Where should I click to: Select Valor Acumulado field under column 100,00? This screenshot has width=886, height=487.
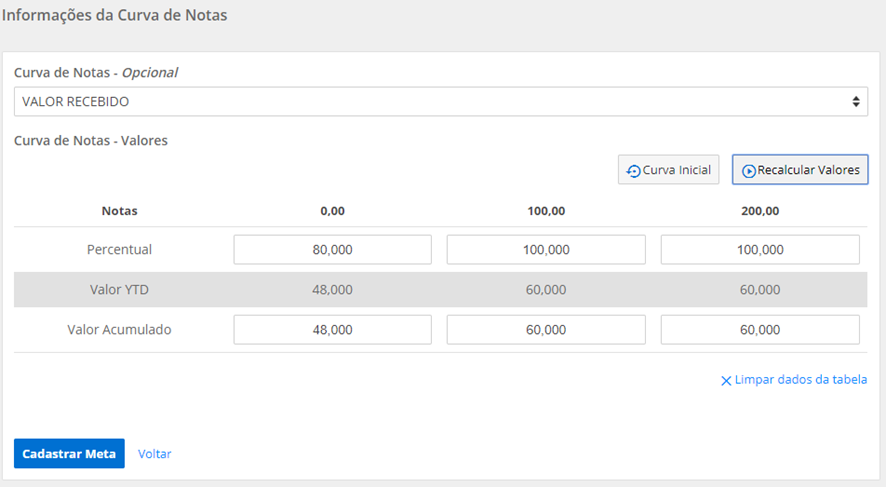[546, 329]
